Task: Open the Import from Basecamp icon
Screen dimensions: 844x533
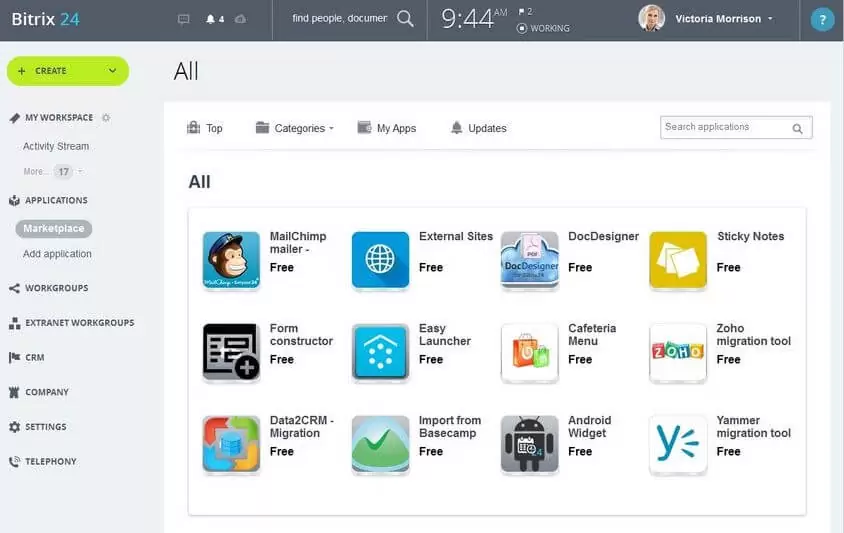Action: pyautogui.click(x=381, y=444)
